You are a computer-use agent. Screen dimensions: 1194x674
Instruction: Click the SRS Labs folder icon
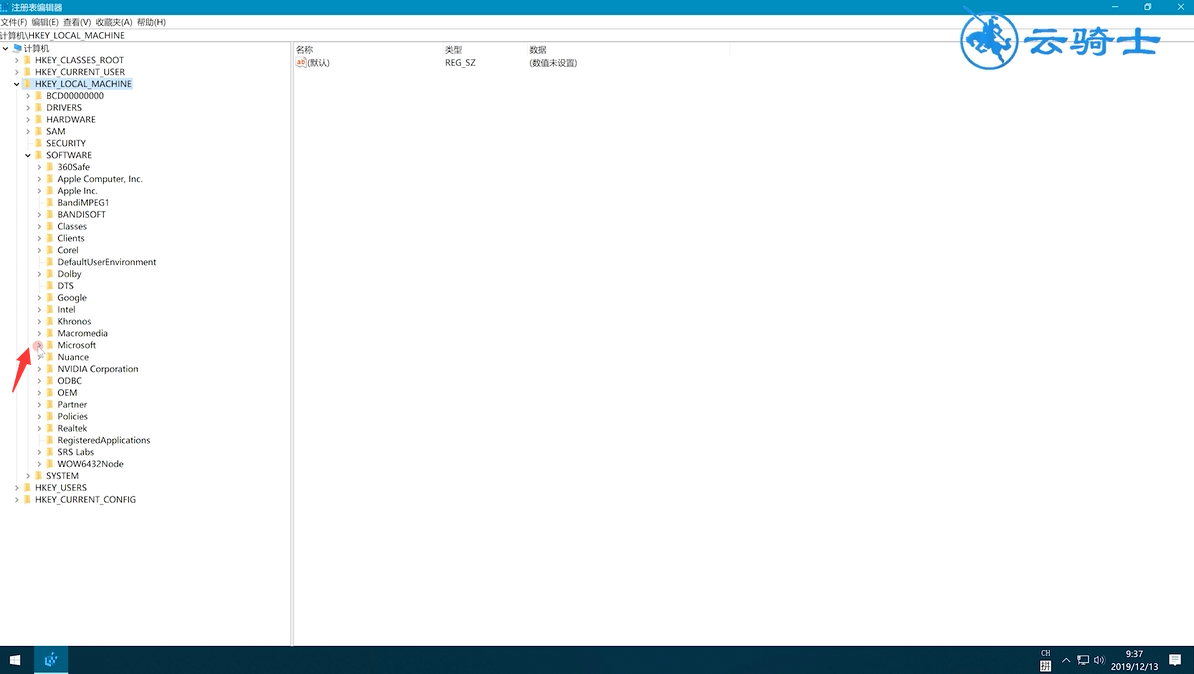point(50,452)
